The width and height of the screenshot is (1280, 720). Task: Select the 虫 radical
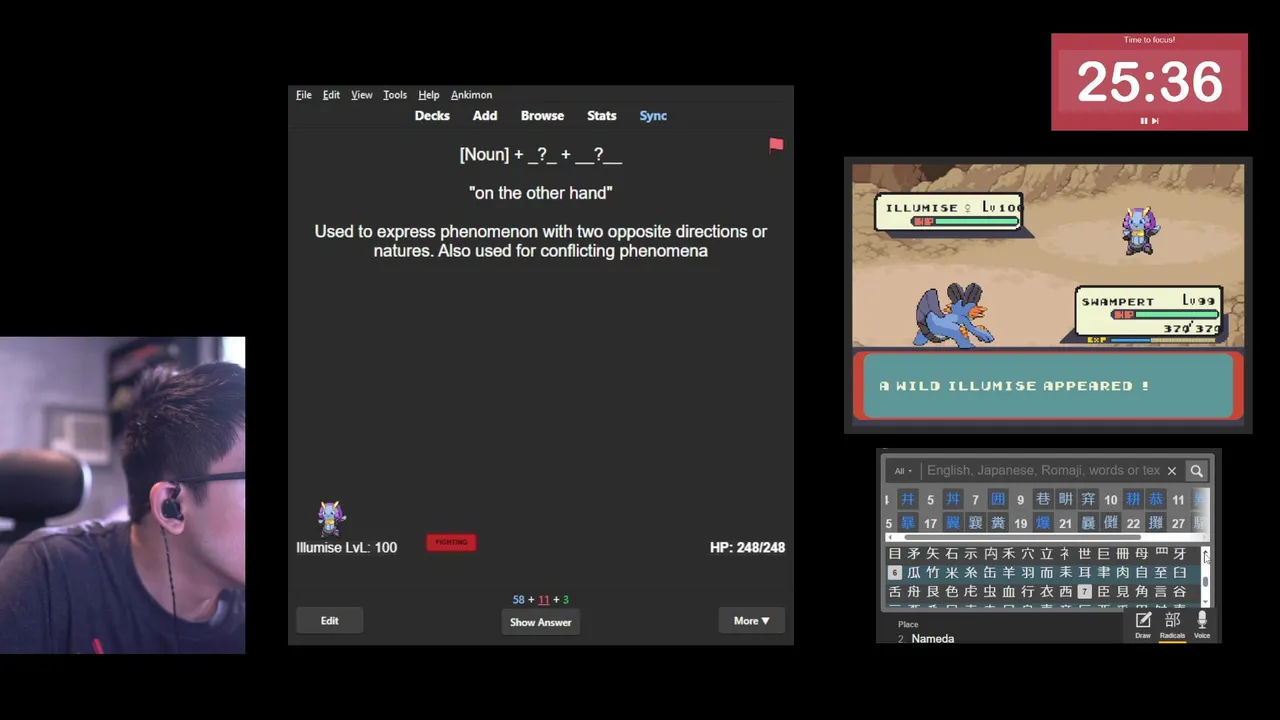[990, 592]
